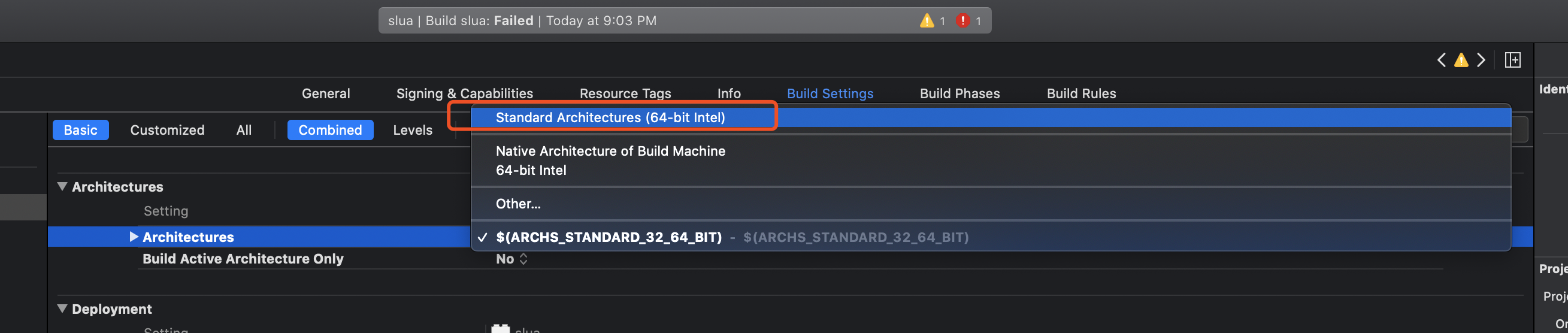Switch to Customized settings filter
This screenshot has height=333, width=1568.
pos(167,131)
